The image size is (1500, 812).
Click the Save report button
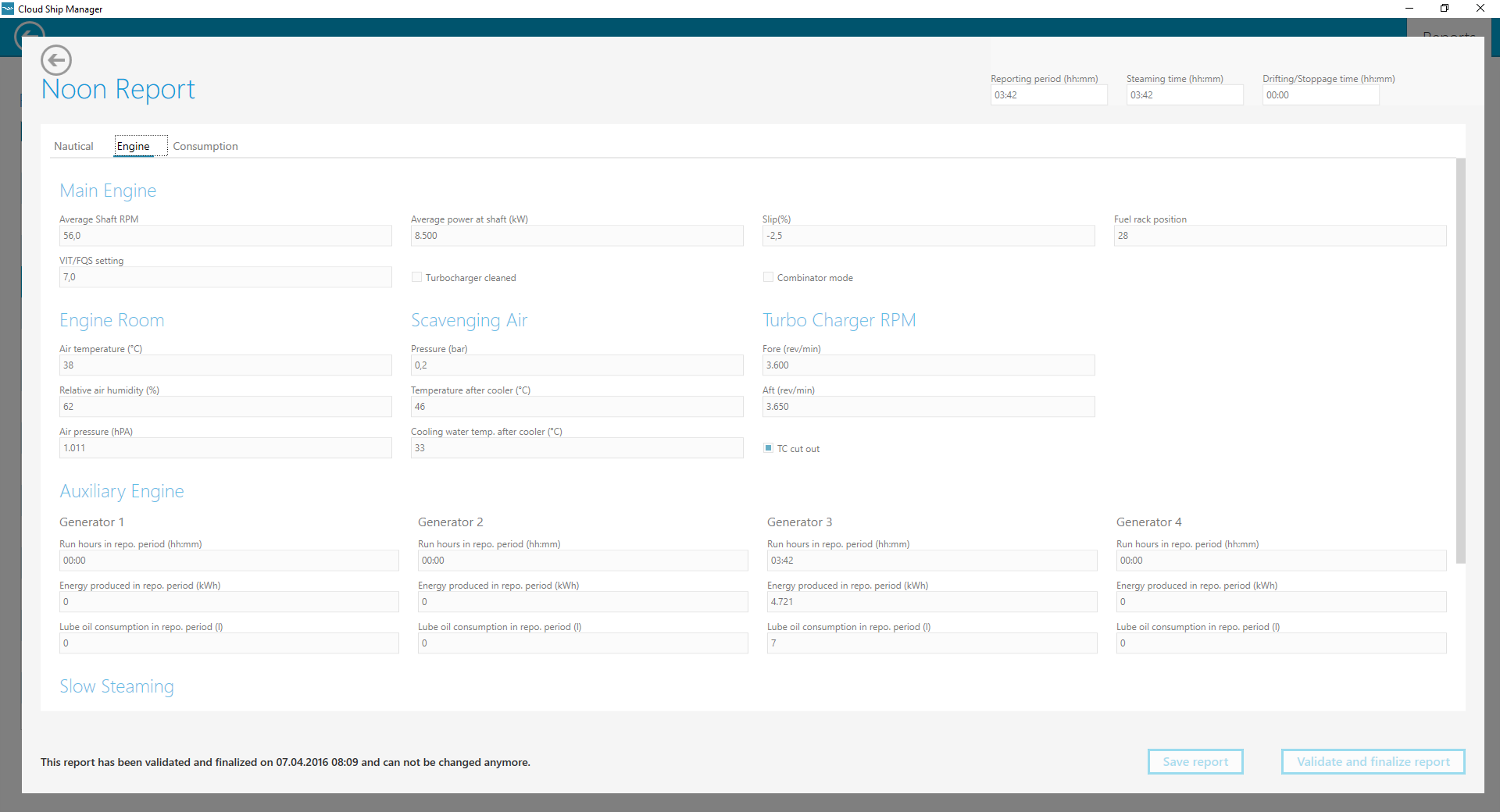point(1195,761)
